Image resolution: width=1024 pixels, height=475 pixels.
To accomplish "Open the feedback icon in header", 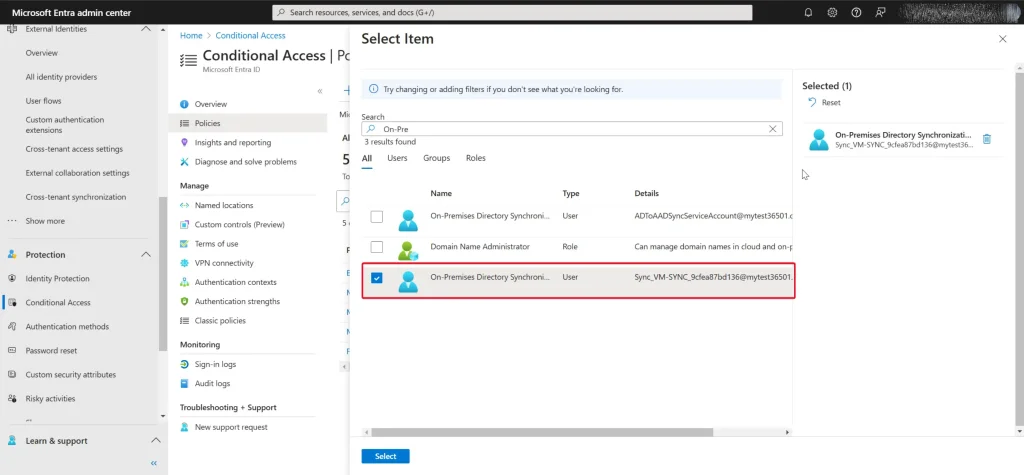I will click(x=880, y=12).
